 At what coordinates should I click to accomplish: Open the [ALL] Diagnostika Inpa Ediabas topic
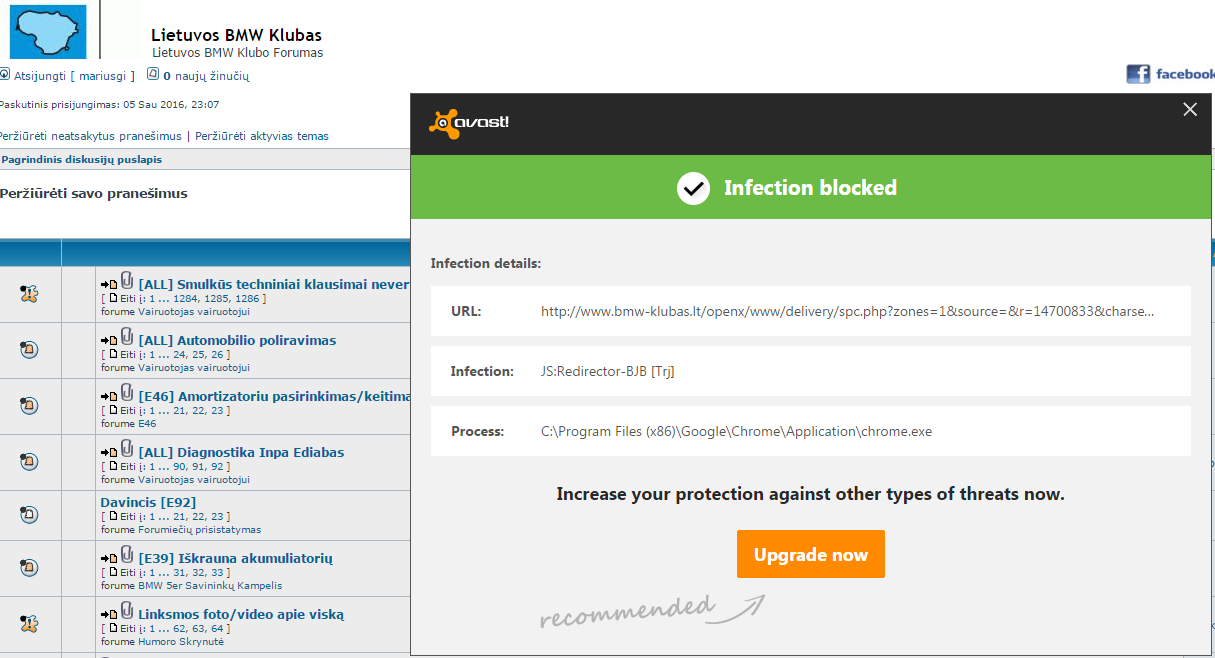pos(241,452)
